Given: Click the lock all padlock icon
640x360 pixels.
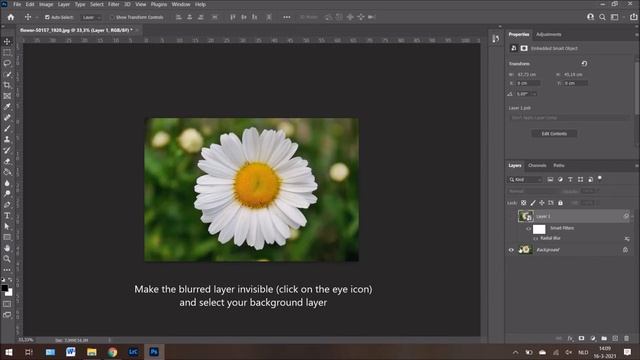Looking at the screenshot, I should (560, 203).
